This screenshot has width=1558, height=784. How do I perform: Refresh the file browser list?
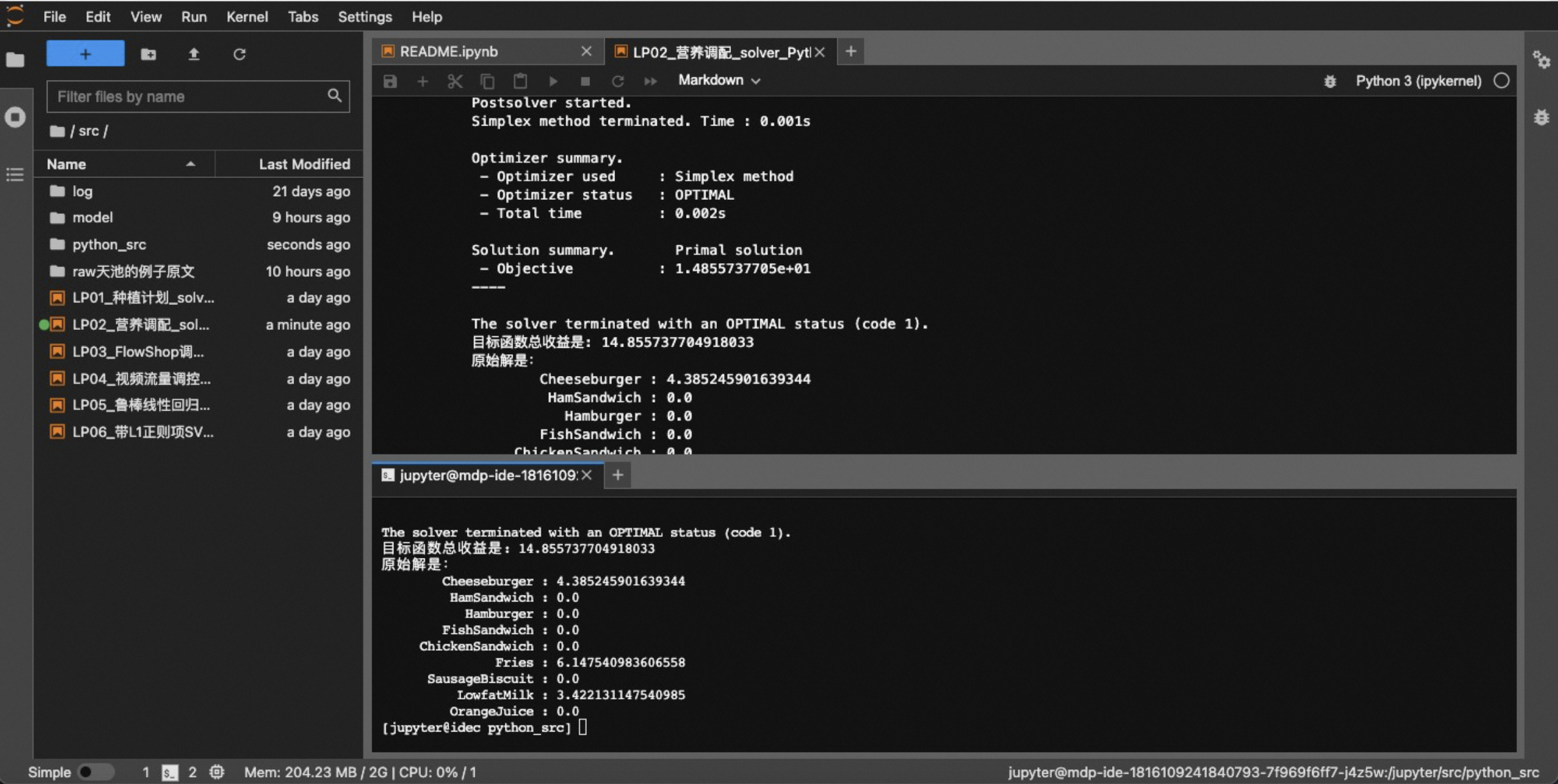pyautogui.click(x=239, y=54)
